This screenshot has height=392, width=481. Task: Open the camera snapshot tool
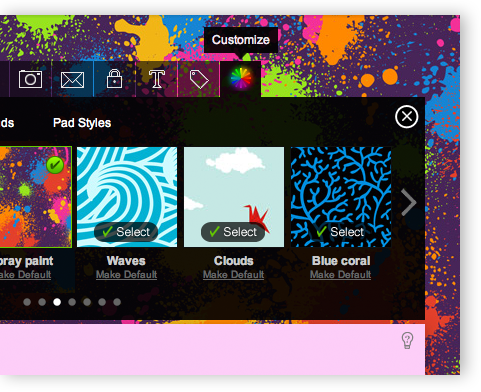[x=30, y=79]
